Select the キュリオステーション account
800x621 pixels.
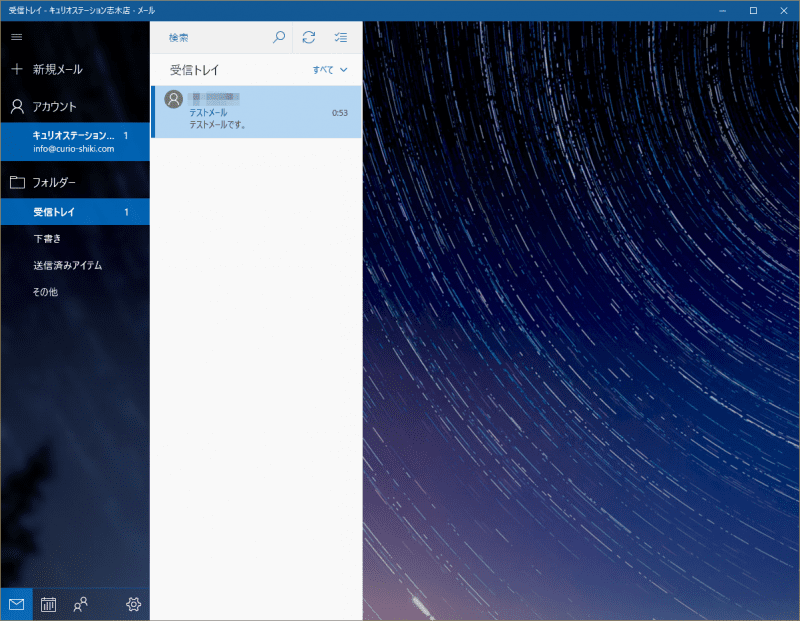(x=75, y=141)
